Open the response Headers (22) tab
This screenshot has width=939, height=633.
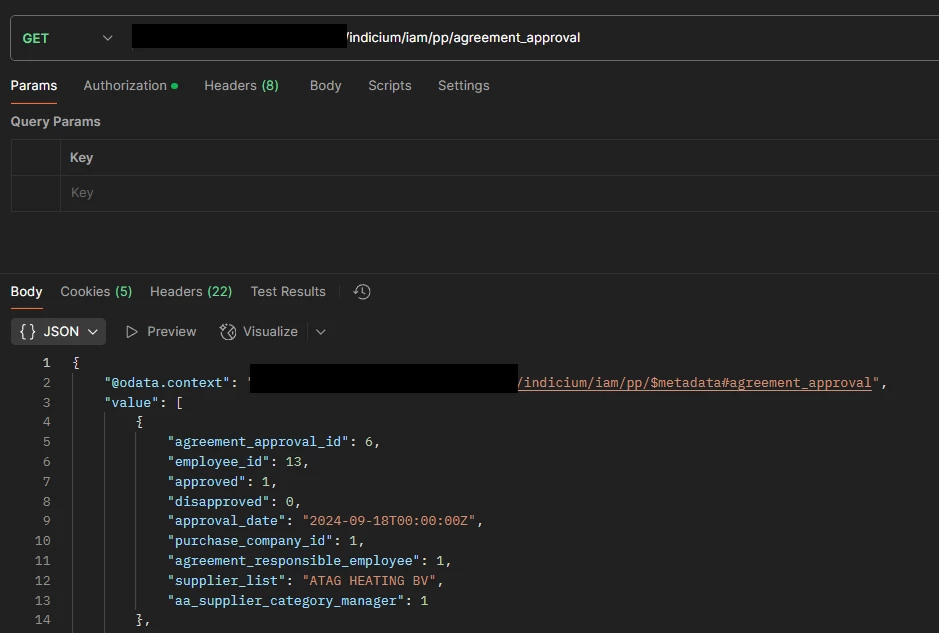point(191,292)
